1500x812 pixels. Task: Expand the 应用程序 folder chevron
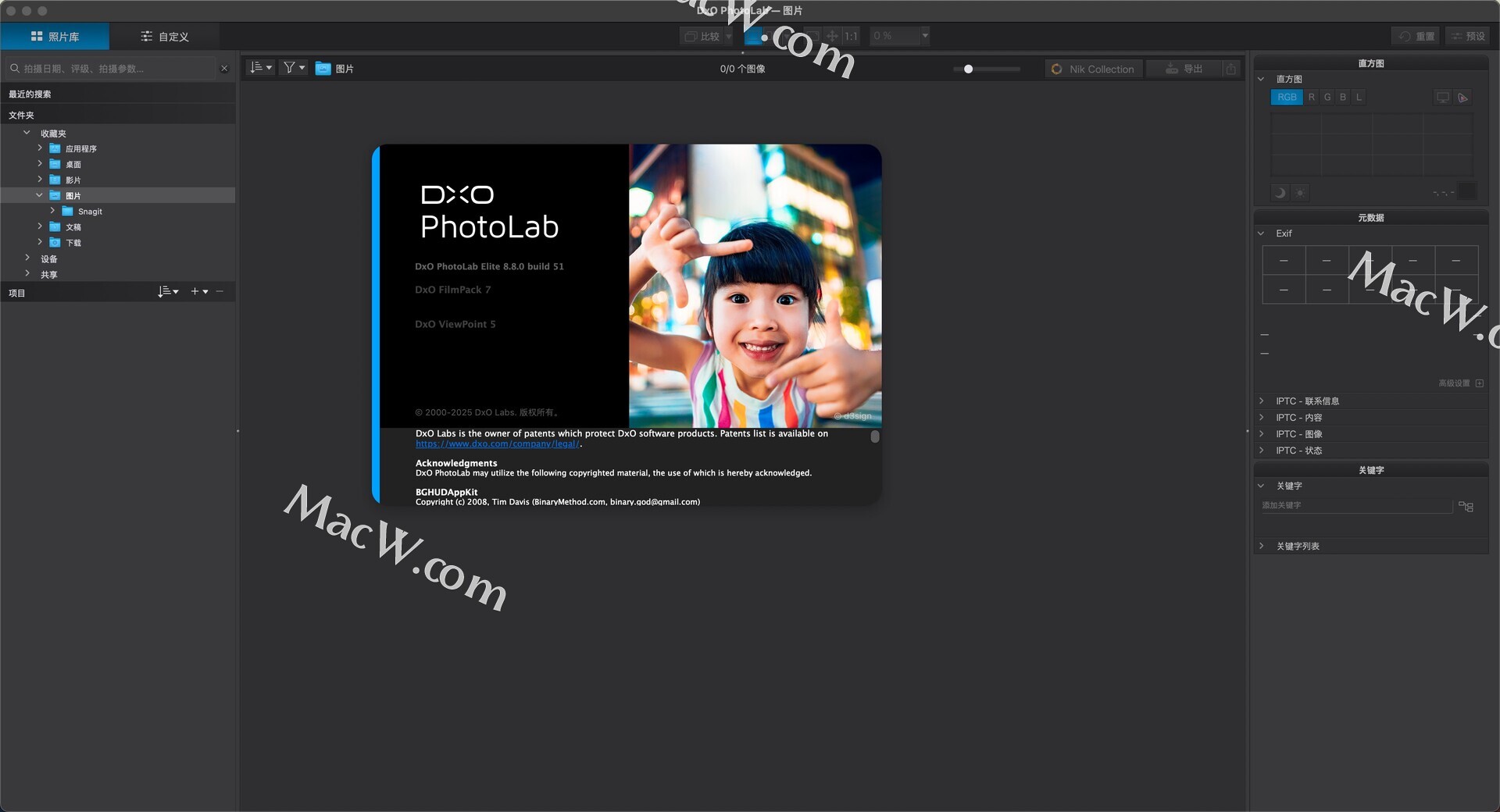pos(40,148)
